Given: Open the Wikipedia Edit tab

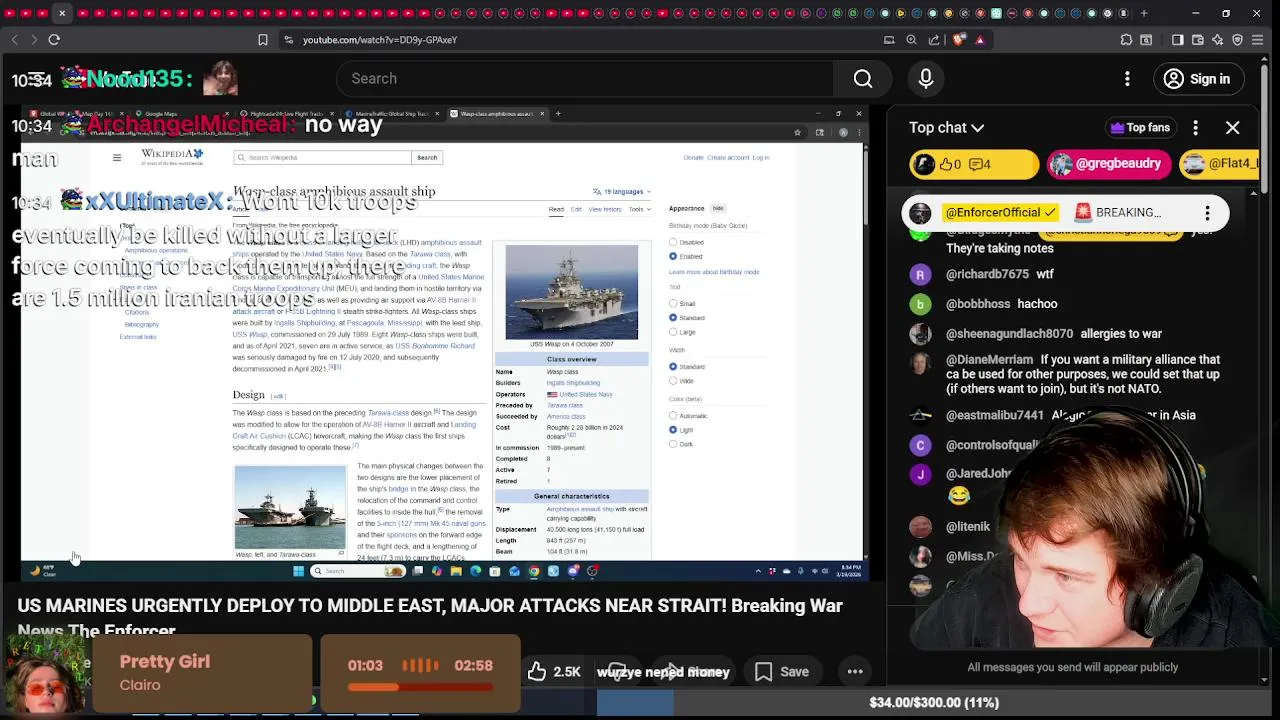Looking at the screenshot, I should (x=576, y=209).
